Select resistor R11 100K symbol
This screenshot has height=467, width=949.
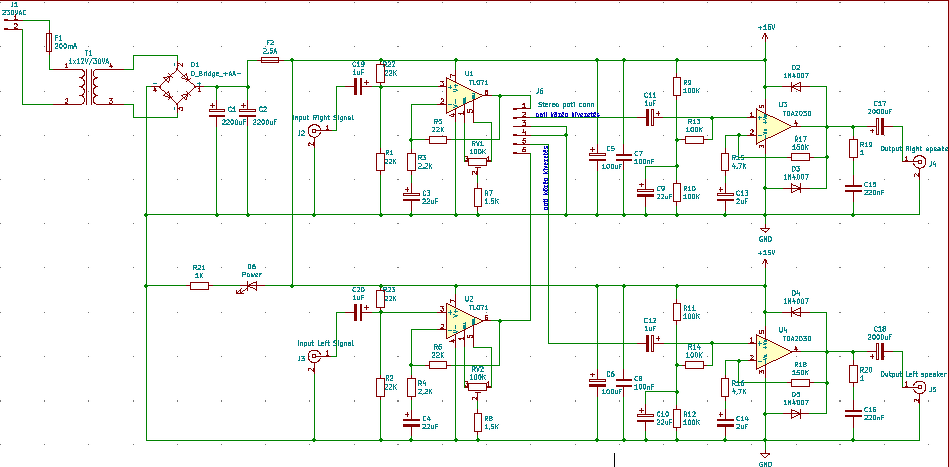coord(677,312)
